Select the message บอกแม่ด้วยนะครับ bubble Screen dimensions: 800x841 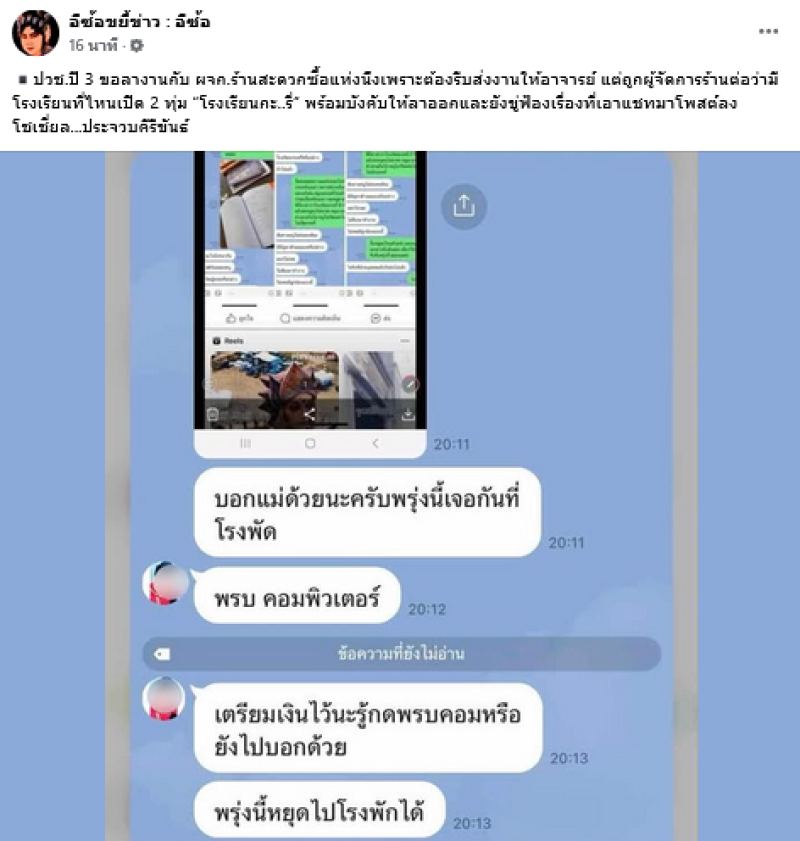[367, 512]
